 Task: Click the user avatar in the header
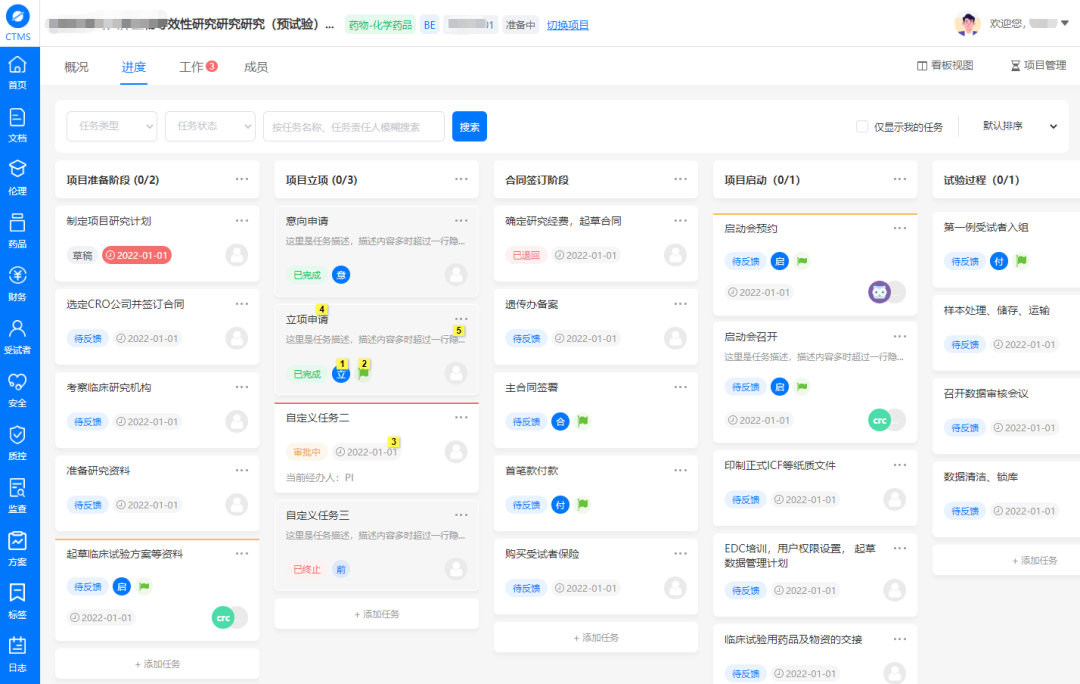pos(967,23)
